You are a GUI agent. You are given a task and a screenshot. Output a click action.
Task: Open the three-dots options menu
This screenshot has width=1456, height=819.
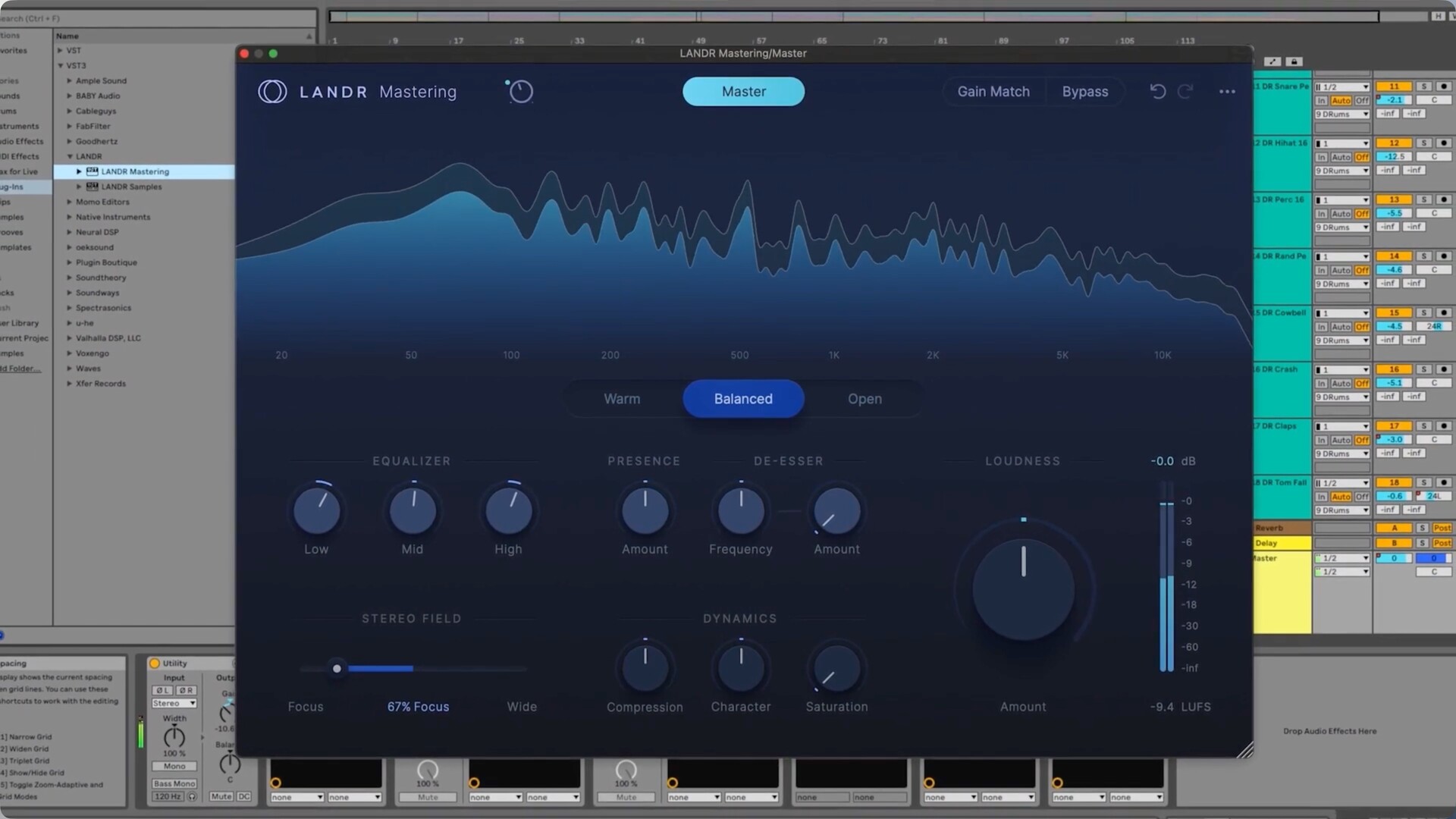(x=1227, y=92)
